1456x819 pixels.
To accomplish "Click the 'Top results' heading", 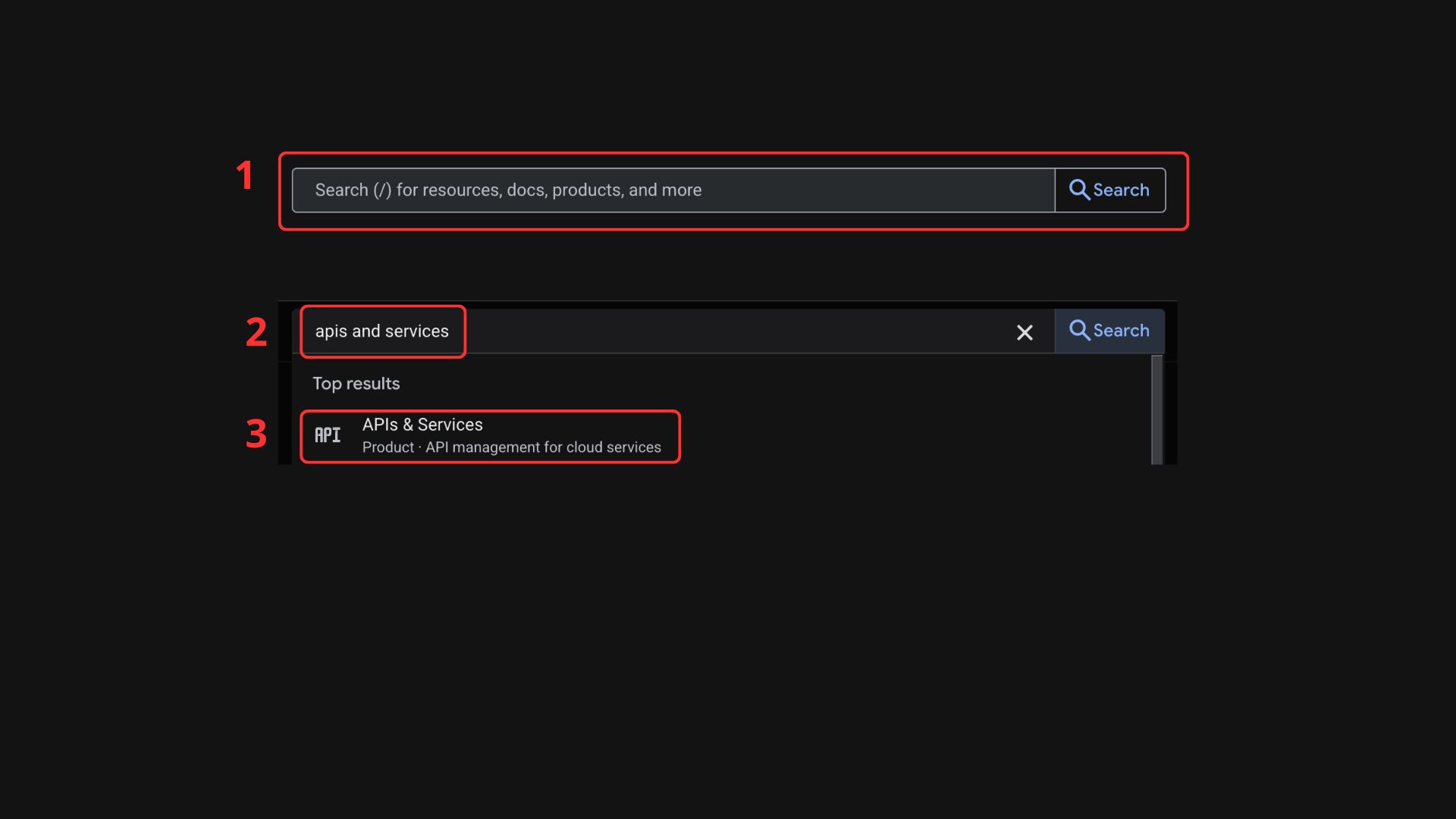I will (356, 384).
